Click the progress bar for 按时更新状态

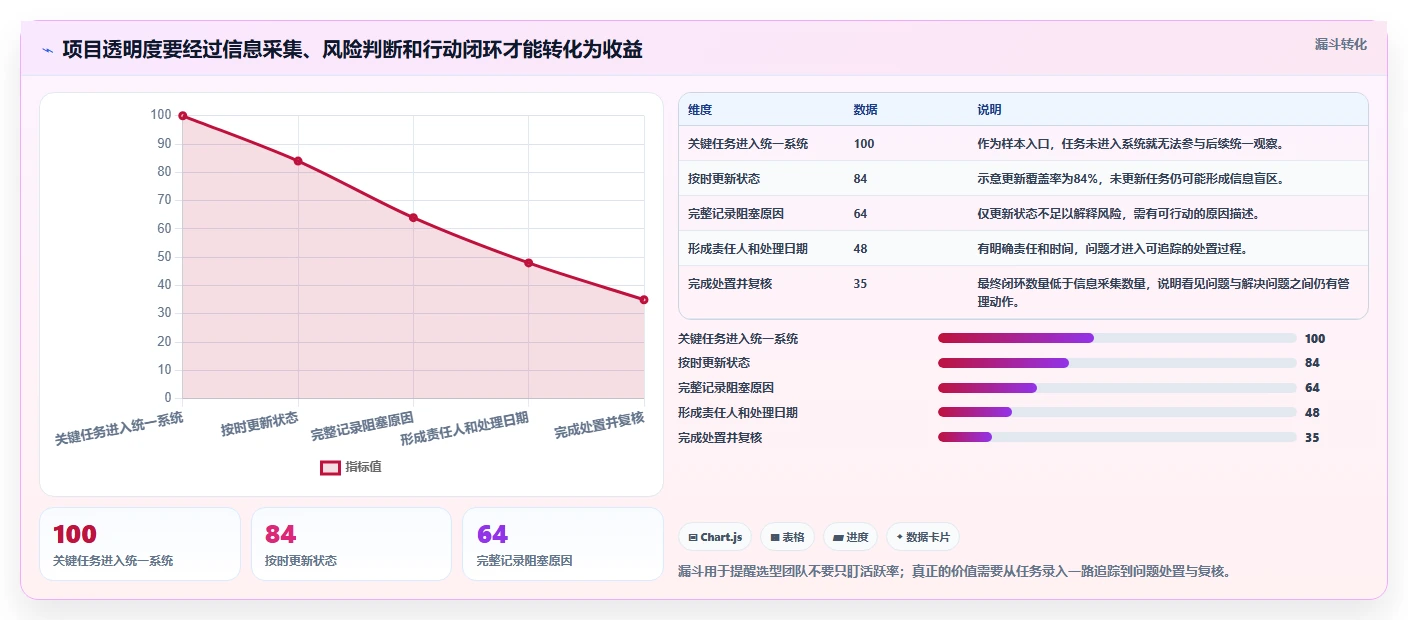click(x=1117, y=363)
